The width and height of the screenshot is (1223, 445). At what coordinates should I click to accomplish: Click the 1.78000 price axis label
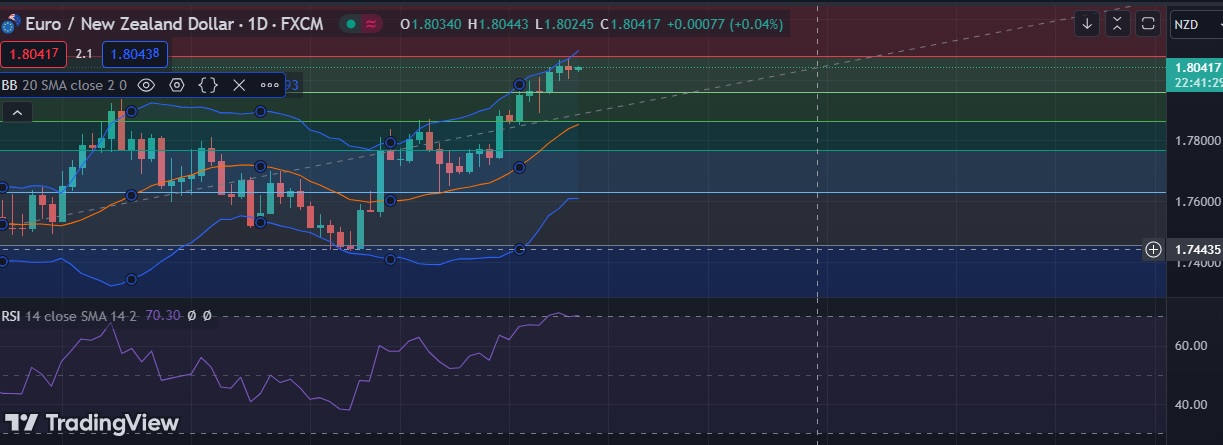[1197, 141]
